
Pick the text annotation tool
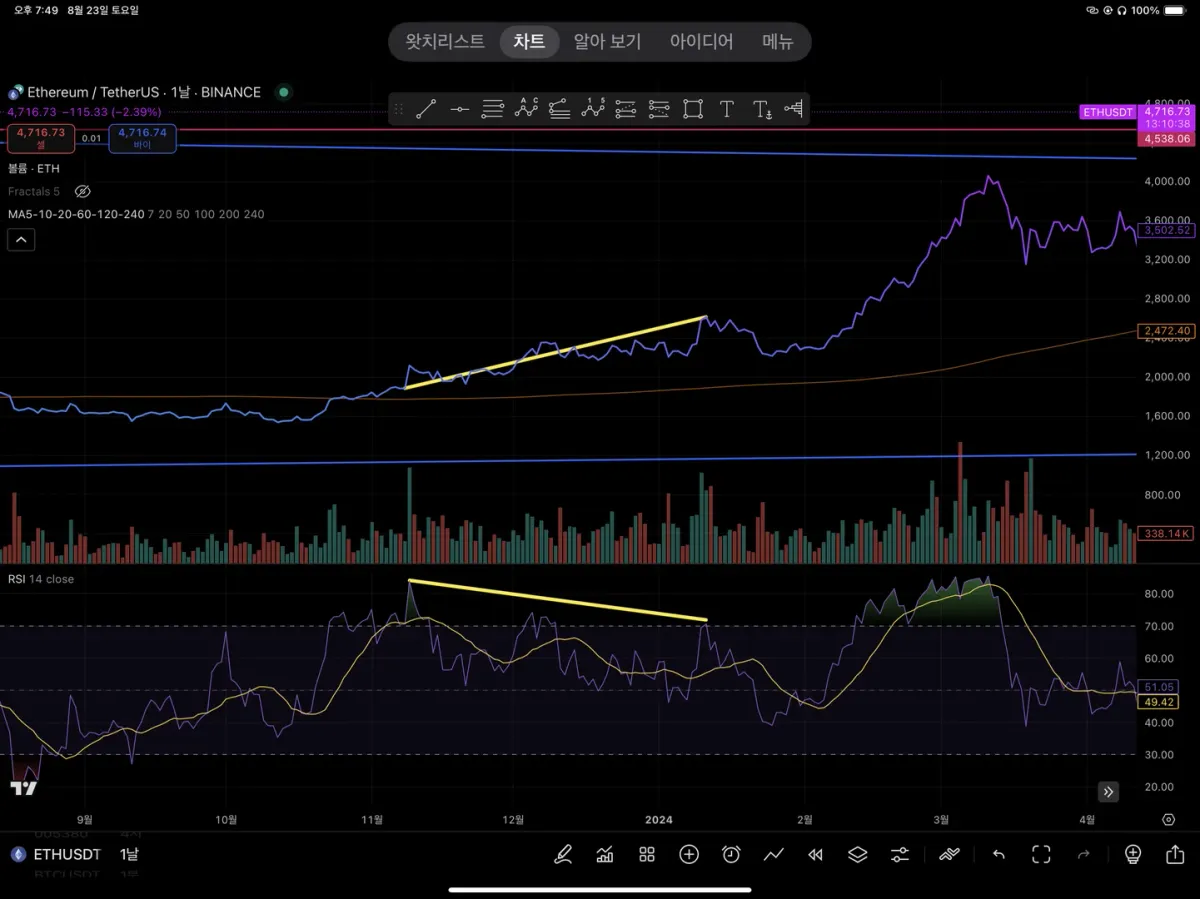click(727, 109)
